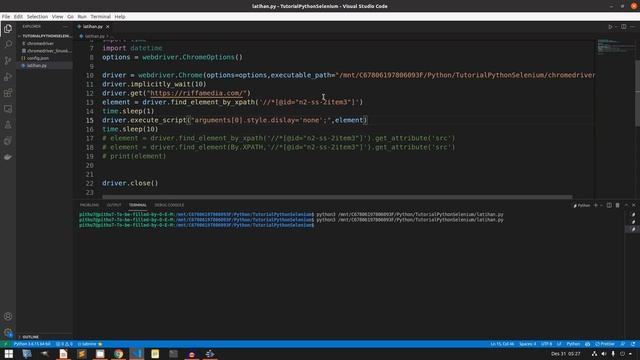Switch to the Terminal panel tab
The height and width of the screenshot is (360, 640).
tap(138, 205)
